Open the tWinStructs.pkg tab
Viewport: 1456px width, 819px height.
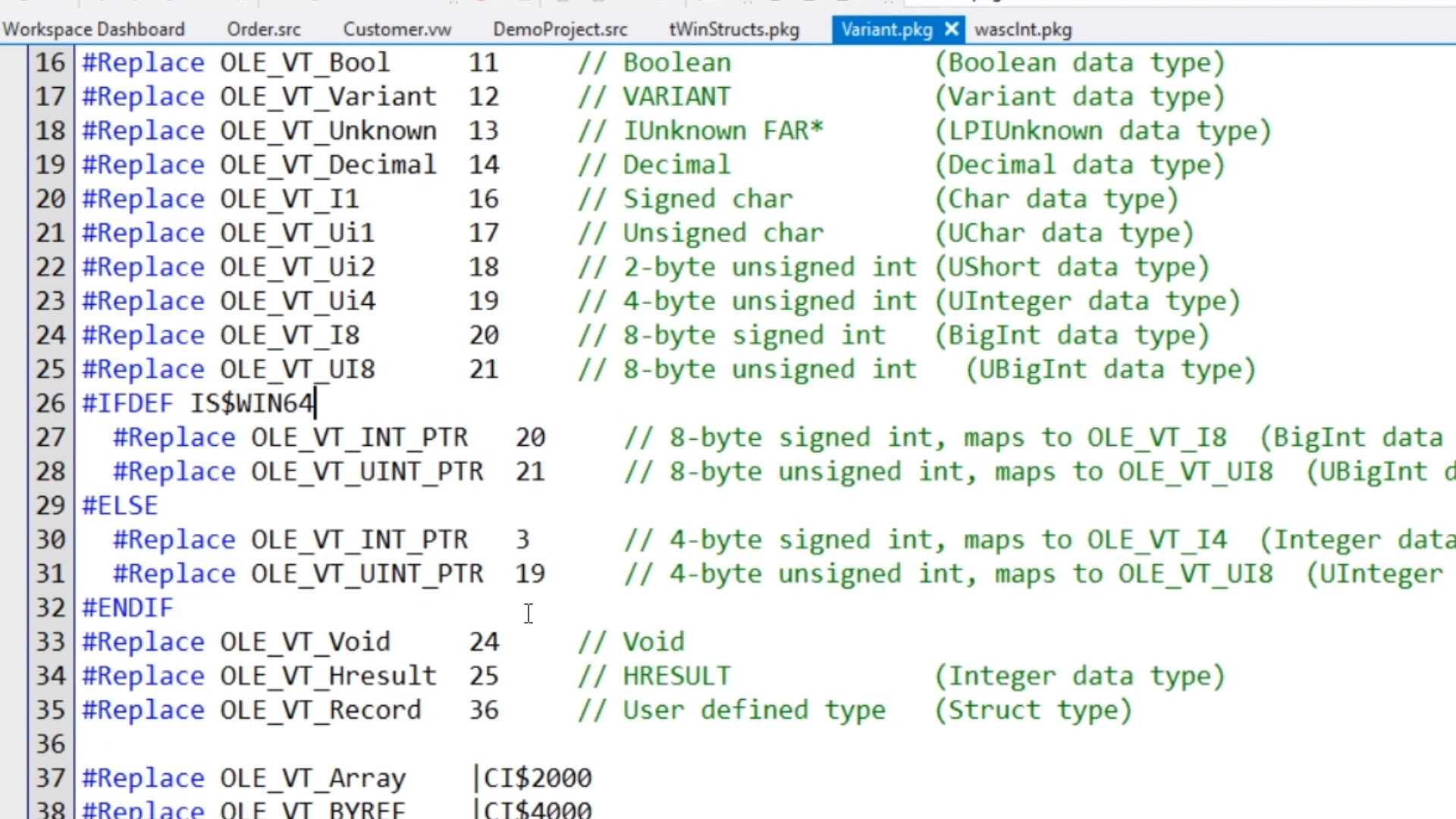733,30
